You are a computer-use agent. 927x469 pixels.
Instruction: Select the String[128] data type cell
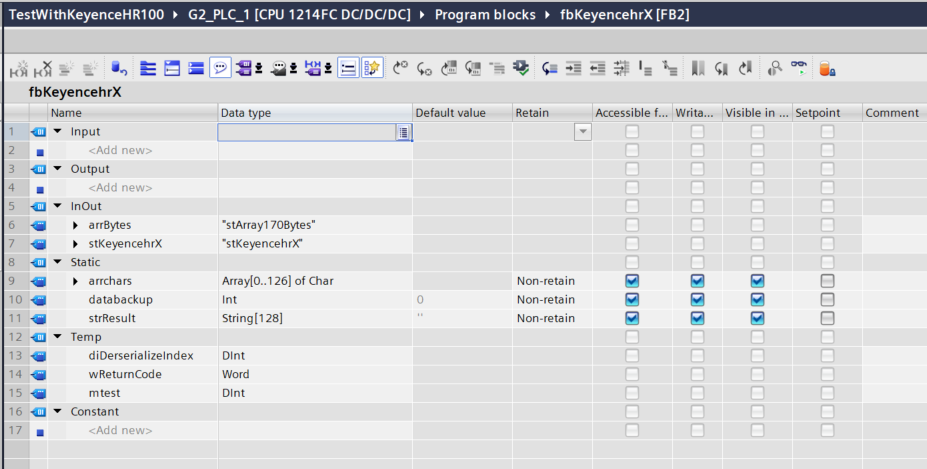coord(315,318)
